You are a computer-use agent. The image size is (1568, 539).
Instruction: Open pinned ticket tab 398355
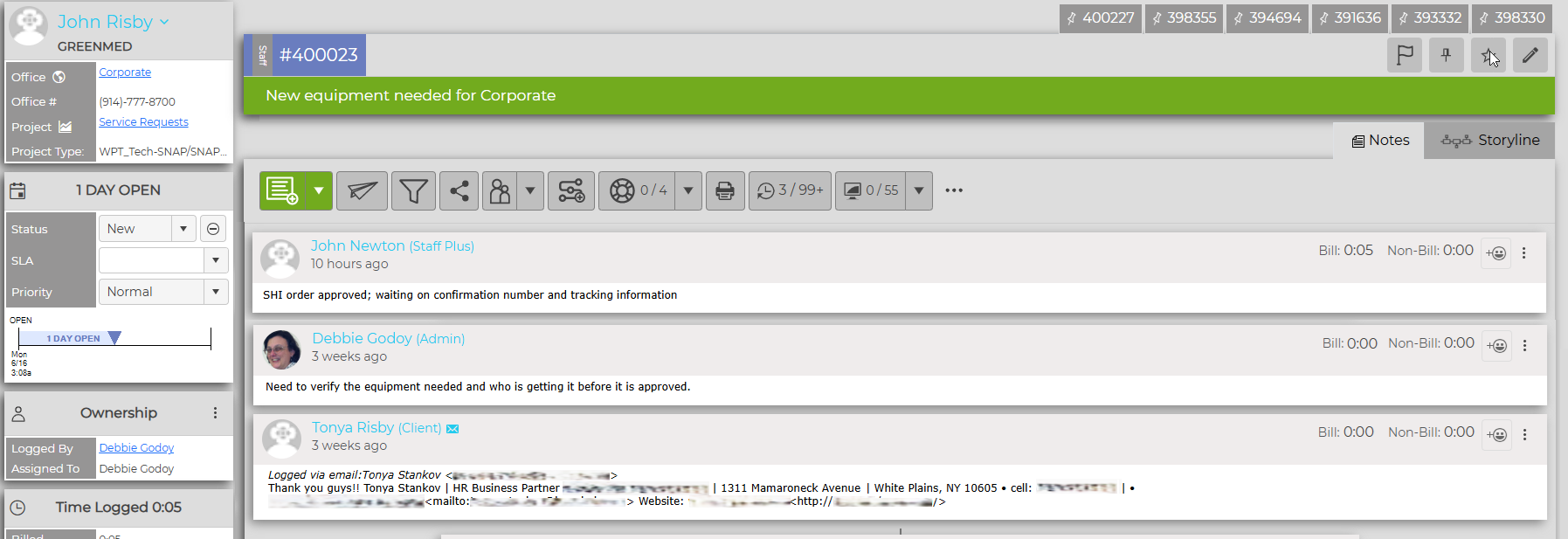[1184, 17]
